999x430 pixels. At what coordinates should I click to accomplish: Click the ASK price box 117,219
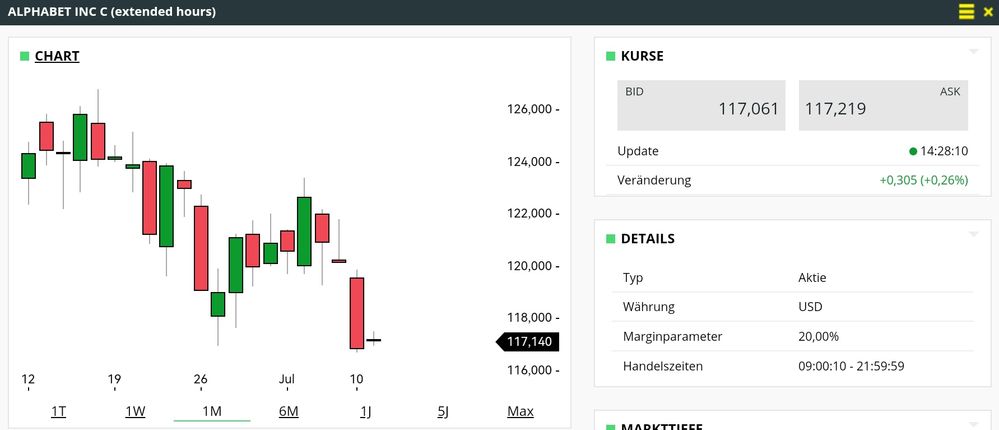[883, 105]
